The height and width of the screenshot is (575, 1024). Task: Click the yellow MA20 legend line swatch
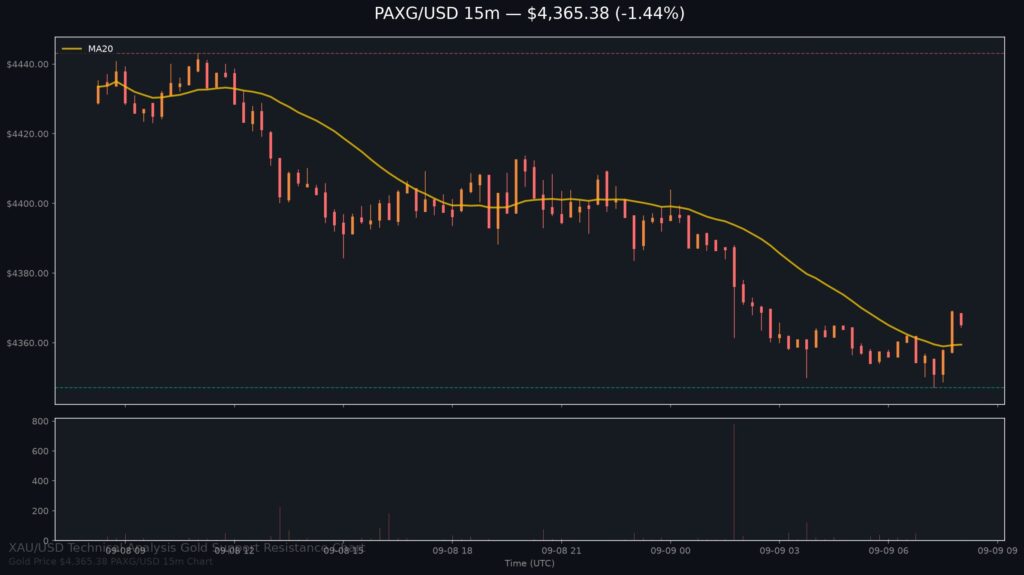72,49
